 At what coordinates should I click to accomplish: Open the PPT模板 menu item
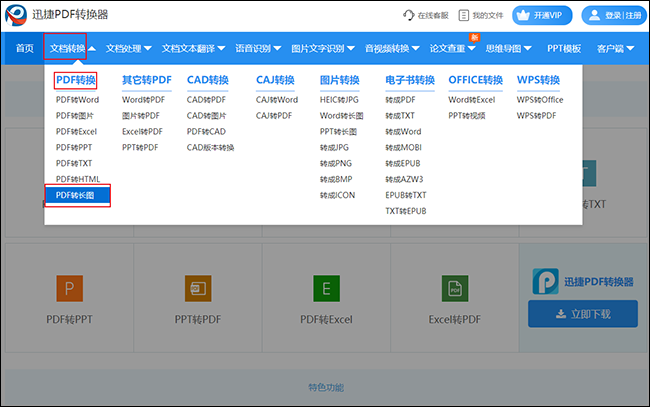pyautogui.click(x=564, y=48)
